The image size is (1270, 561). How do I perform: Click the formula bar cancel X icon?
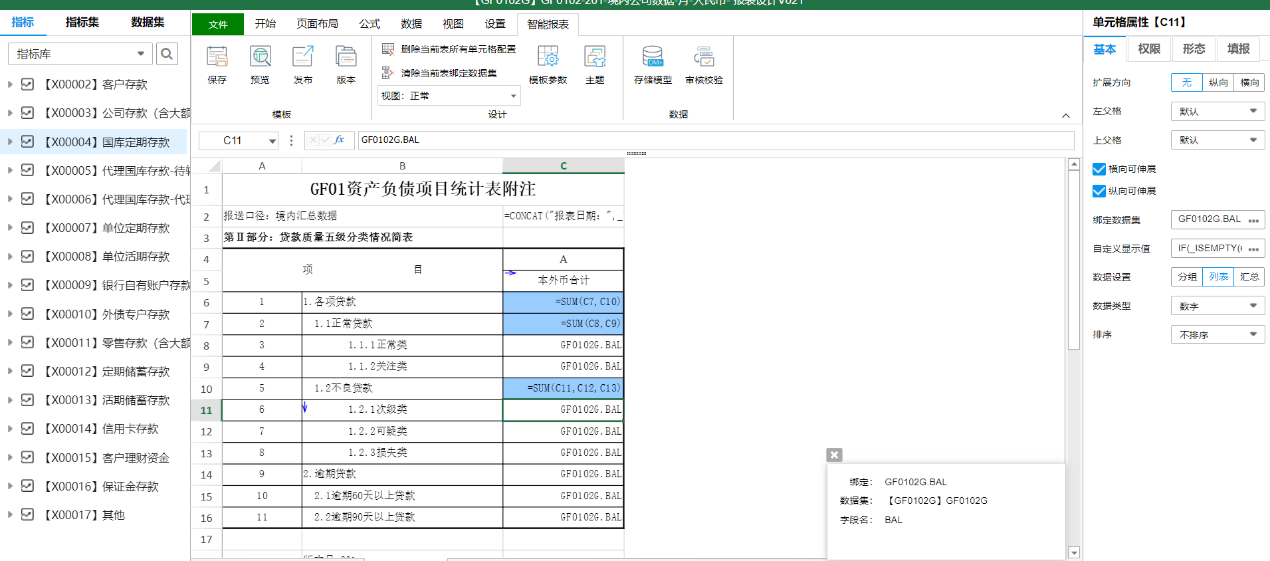312,141
